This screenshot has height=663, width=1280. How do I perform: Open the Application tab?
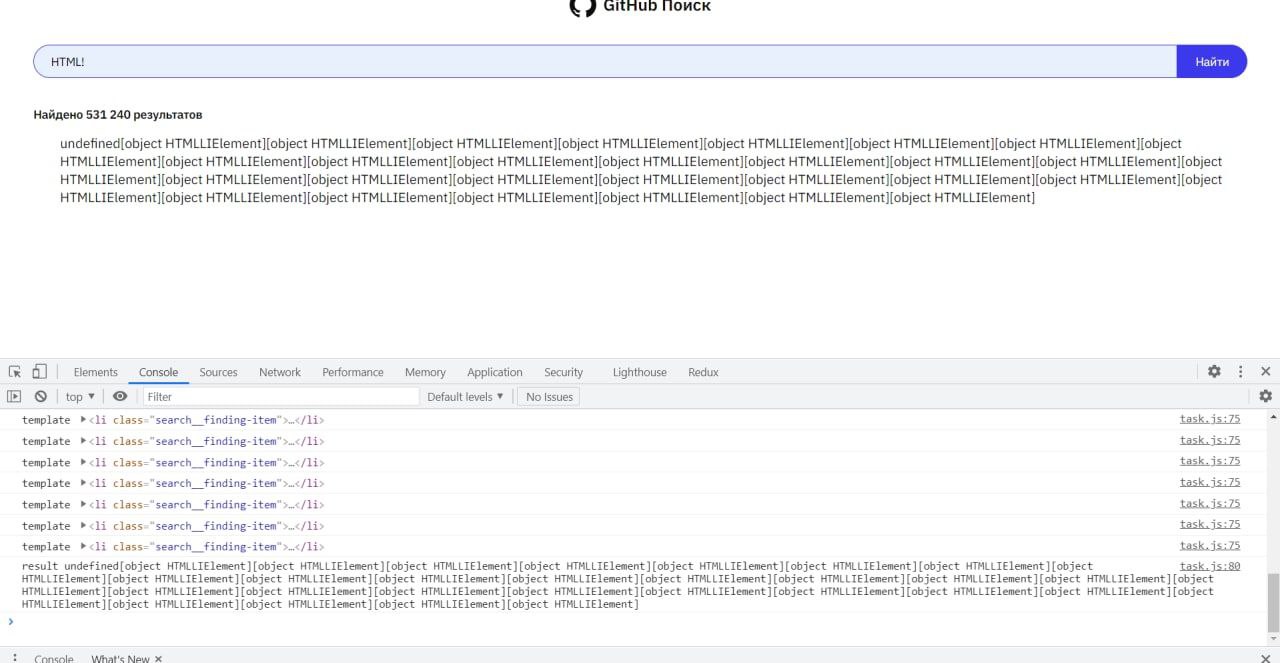pyautogui.click(x=495, y=372)
